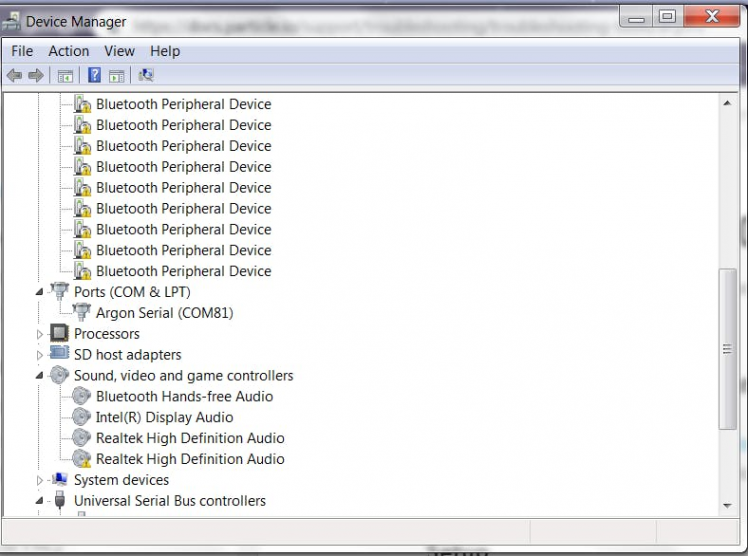Image resolution: width=748 pixels, height=556 pixels.
Task: Select the Processors label
Action: pos(107,334)
